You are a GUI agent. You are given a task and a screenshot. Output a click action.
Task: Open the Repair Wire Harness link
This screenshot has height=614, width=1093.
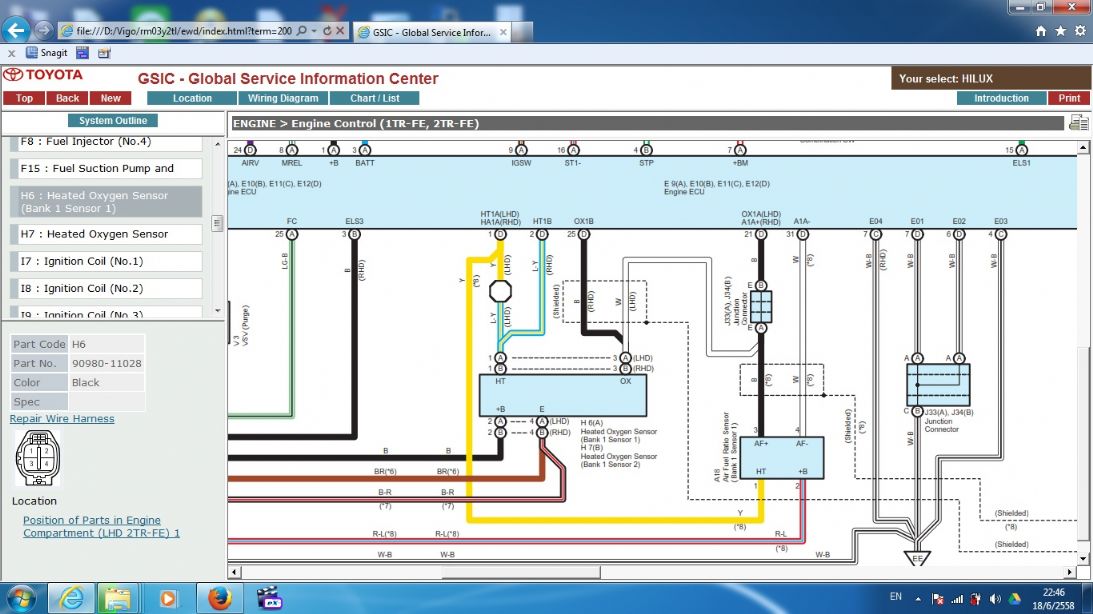tap(62, 419)
